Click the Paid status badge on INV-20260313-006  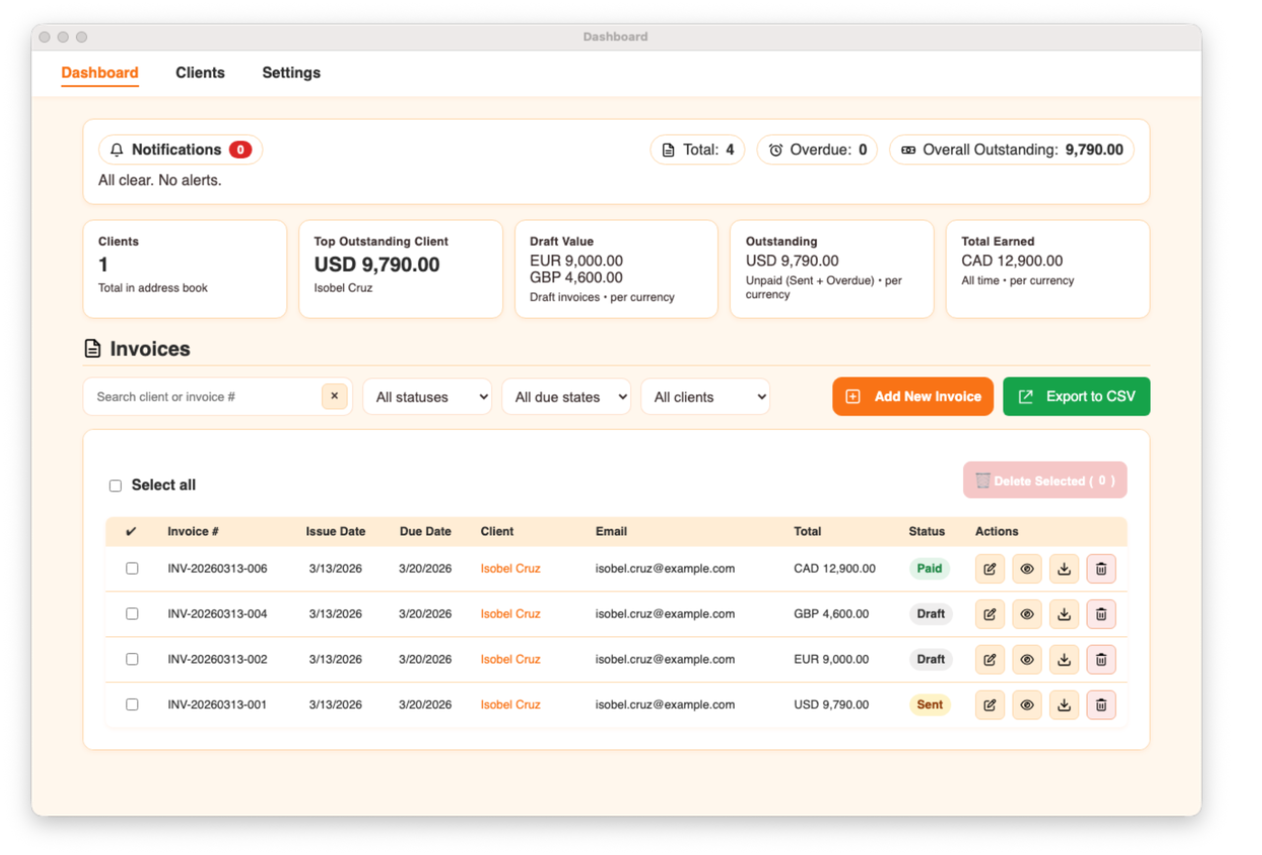929,568
